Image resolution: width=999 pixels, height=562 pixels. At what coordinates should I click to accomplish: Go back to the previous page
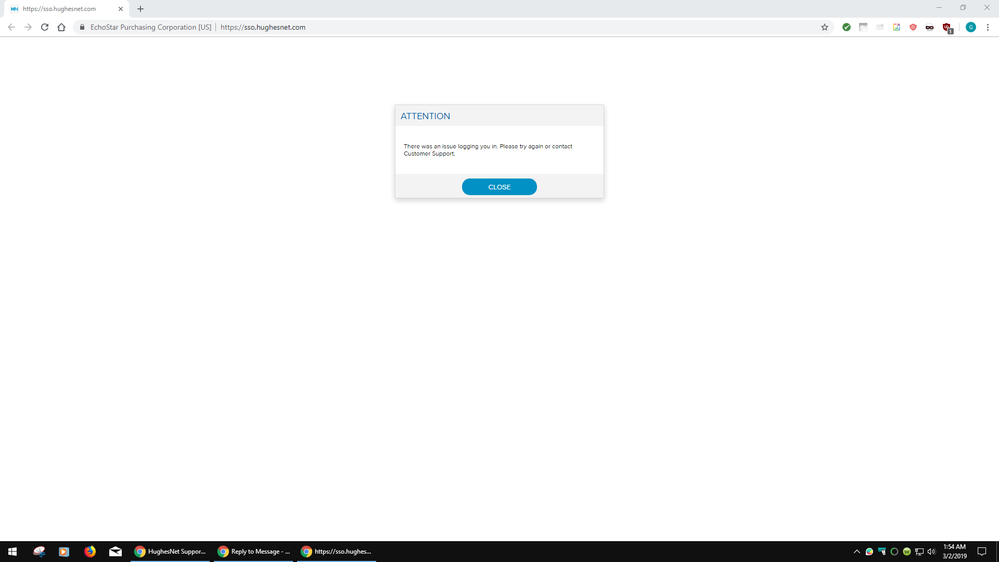click(11, 27)
